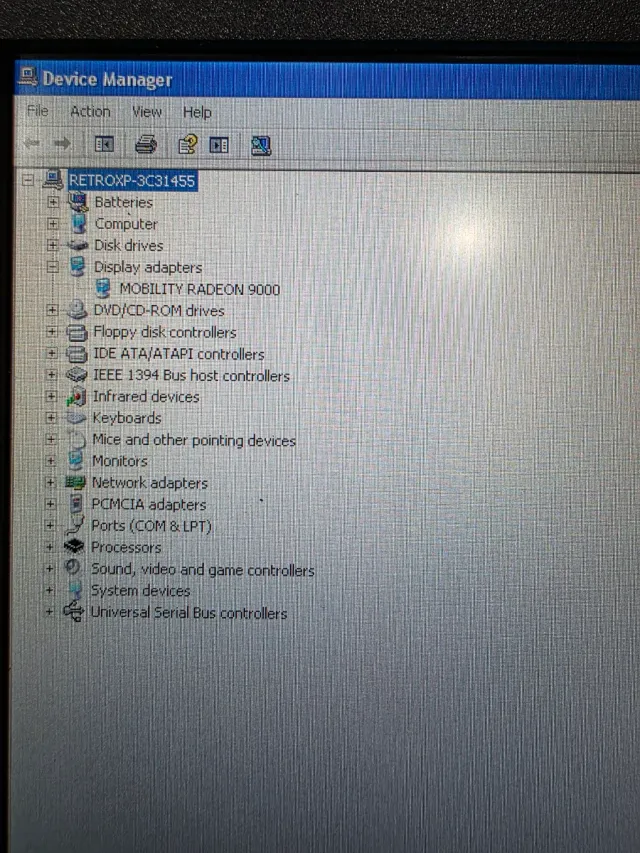
Task: Select the Batteries label
Action: coord(124,202)
